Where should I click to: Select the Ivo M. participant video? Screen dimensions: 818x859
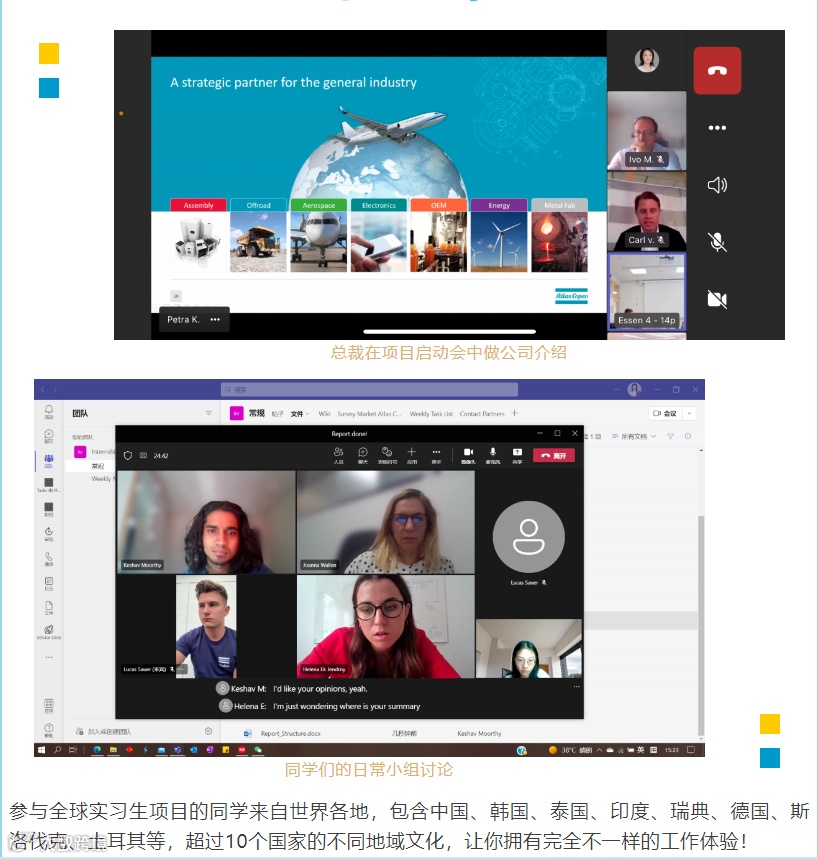tap(647, 130)
